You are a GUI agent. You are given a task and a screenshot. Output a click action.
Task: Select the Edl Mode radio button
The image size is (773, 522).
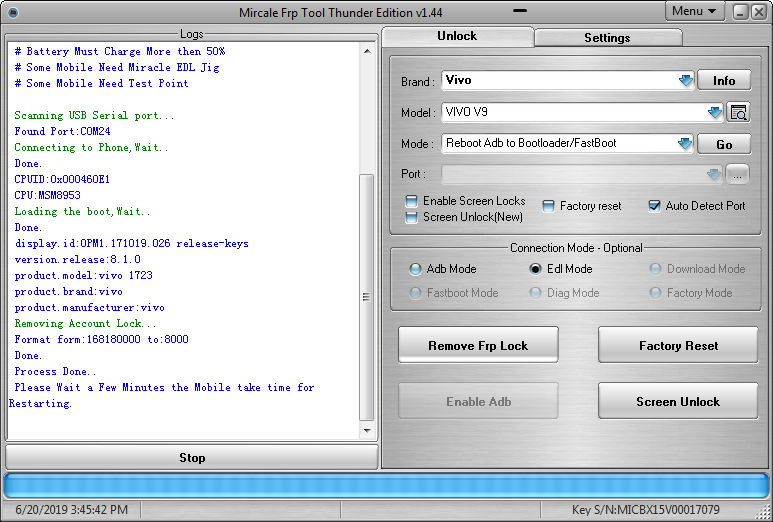(x=535, y=269)
